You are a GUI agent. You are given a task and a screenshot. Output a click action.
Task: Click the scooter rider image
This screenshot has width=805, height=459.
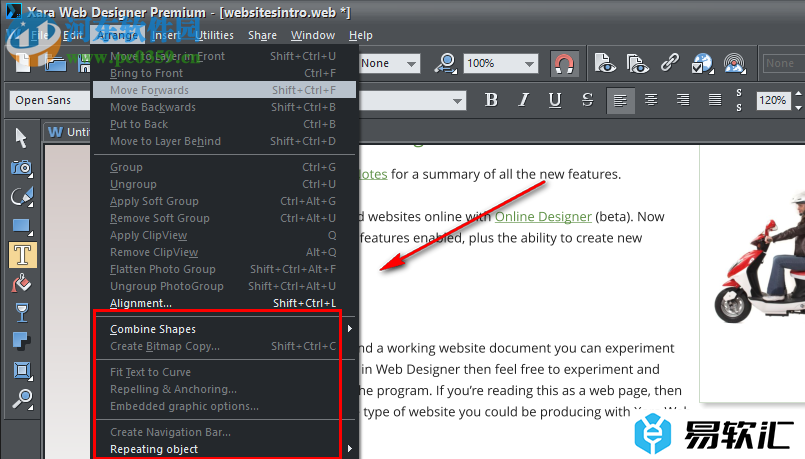tap(760, 257)
